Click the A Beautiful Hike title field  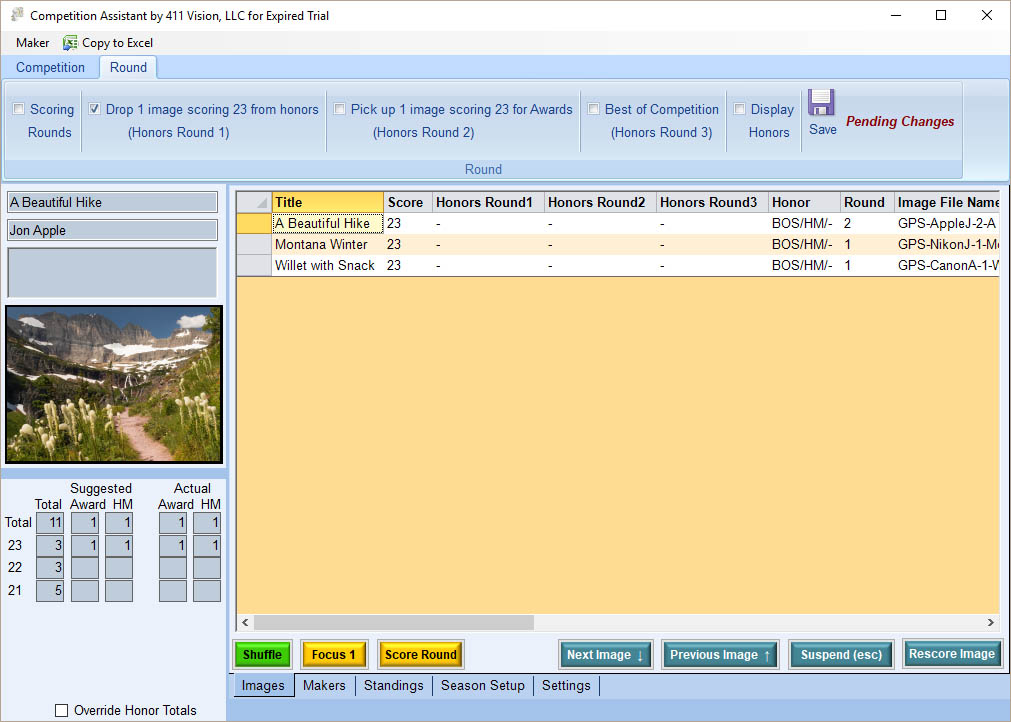point(112,202)
